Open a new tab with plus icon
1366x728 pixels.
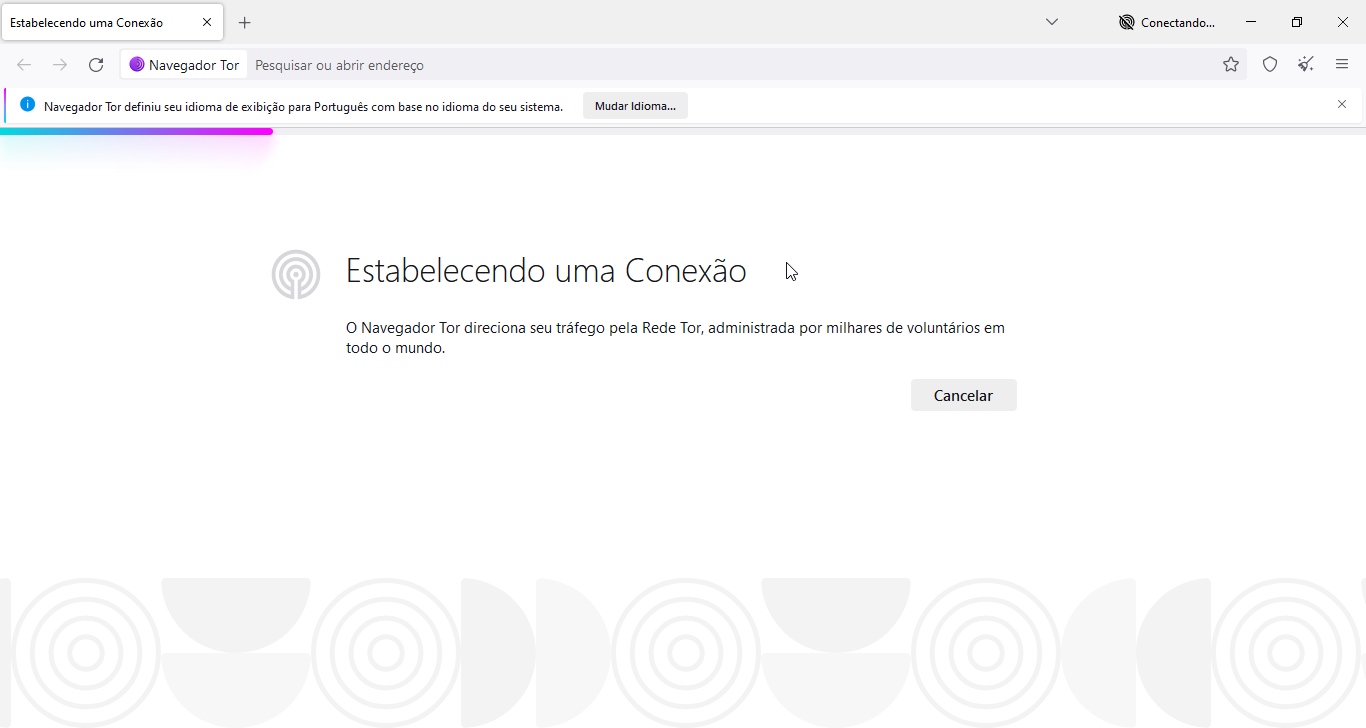point(245,22)
